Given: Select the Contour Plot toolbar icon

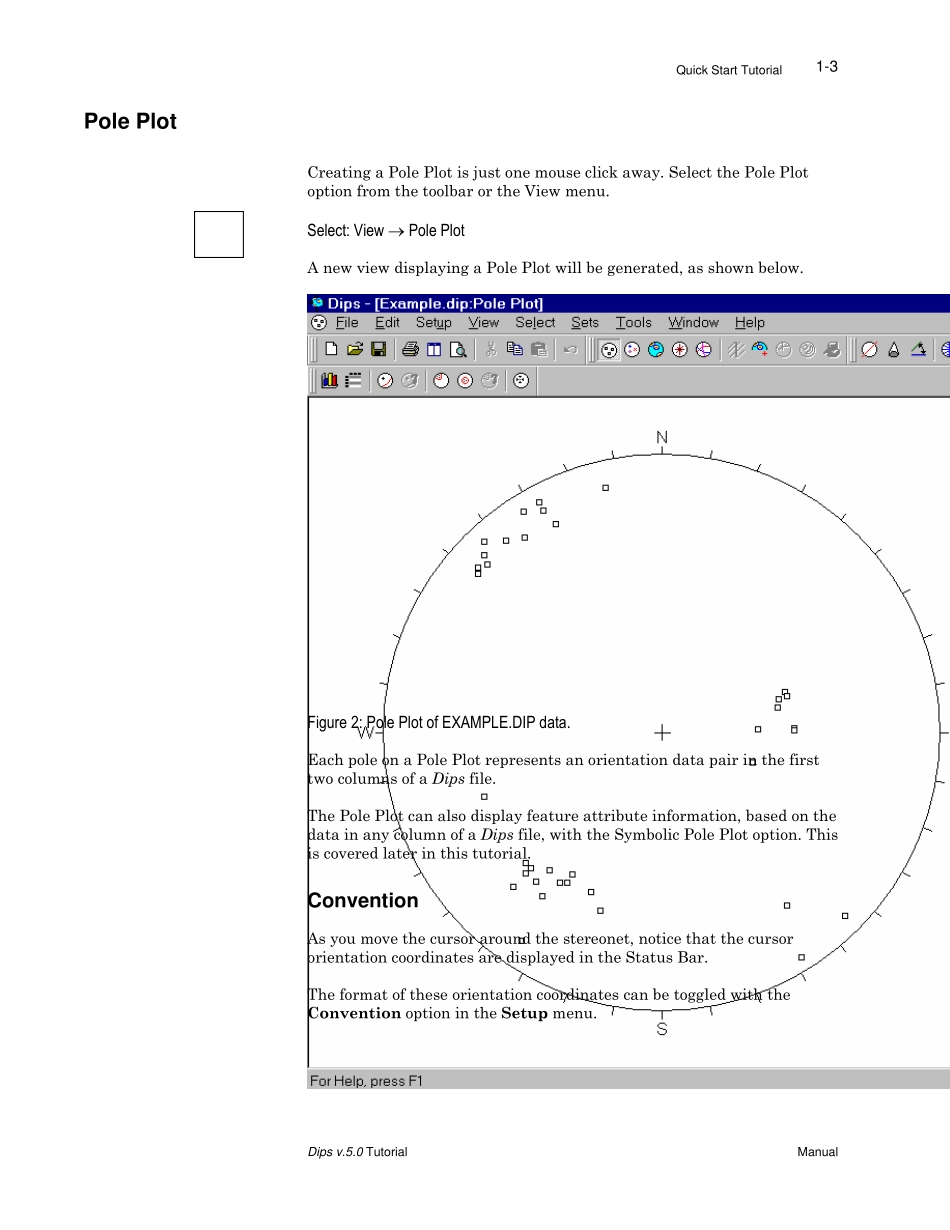Looking at the screenshot, I should [656, 349].
